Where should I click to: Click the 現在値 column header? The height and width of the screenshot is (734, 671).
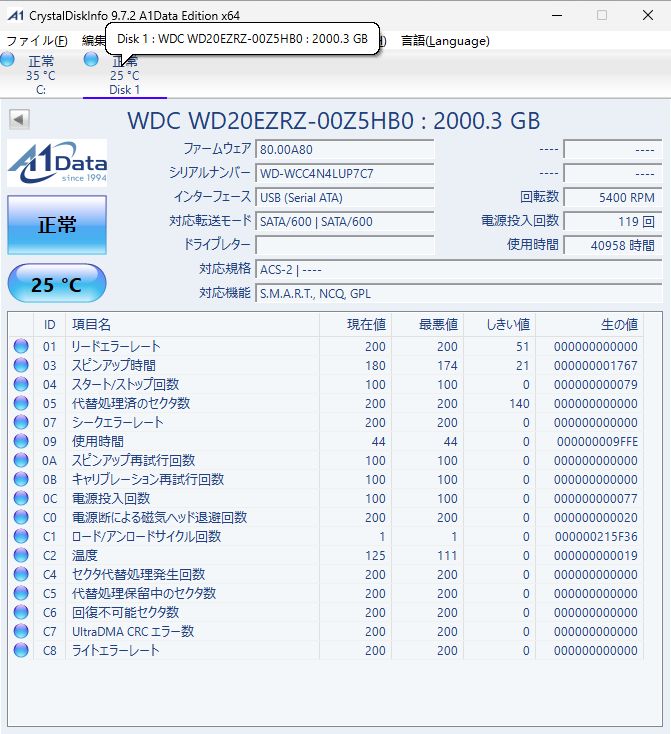(355, 324)
